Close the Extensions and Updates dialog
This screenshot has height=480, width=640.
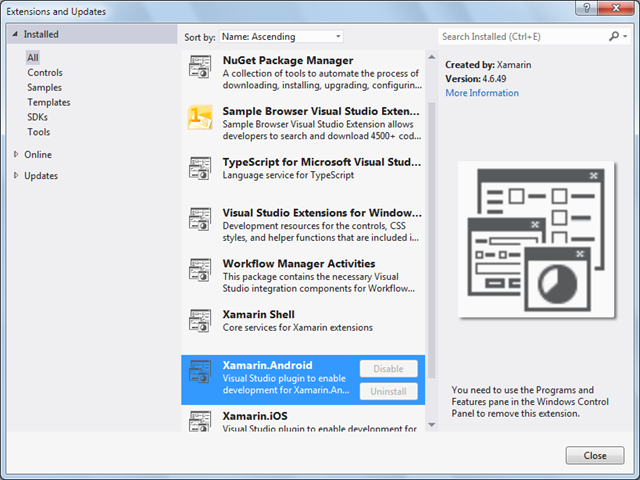point(595,455)
